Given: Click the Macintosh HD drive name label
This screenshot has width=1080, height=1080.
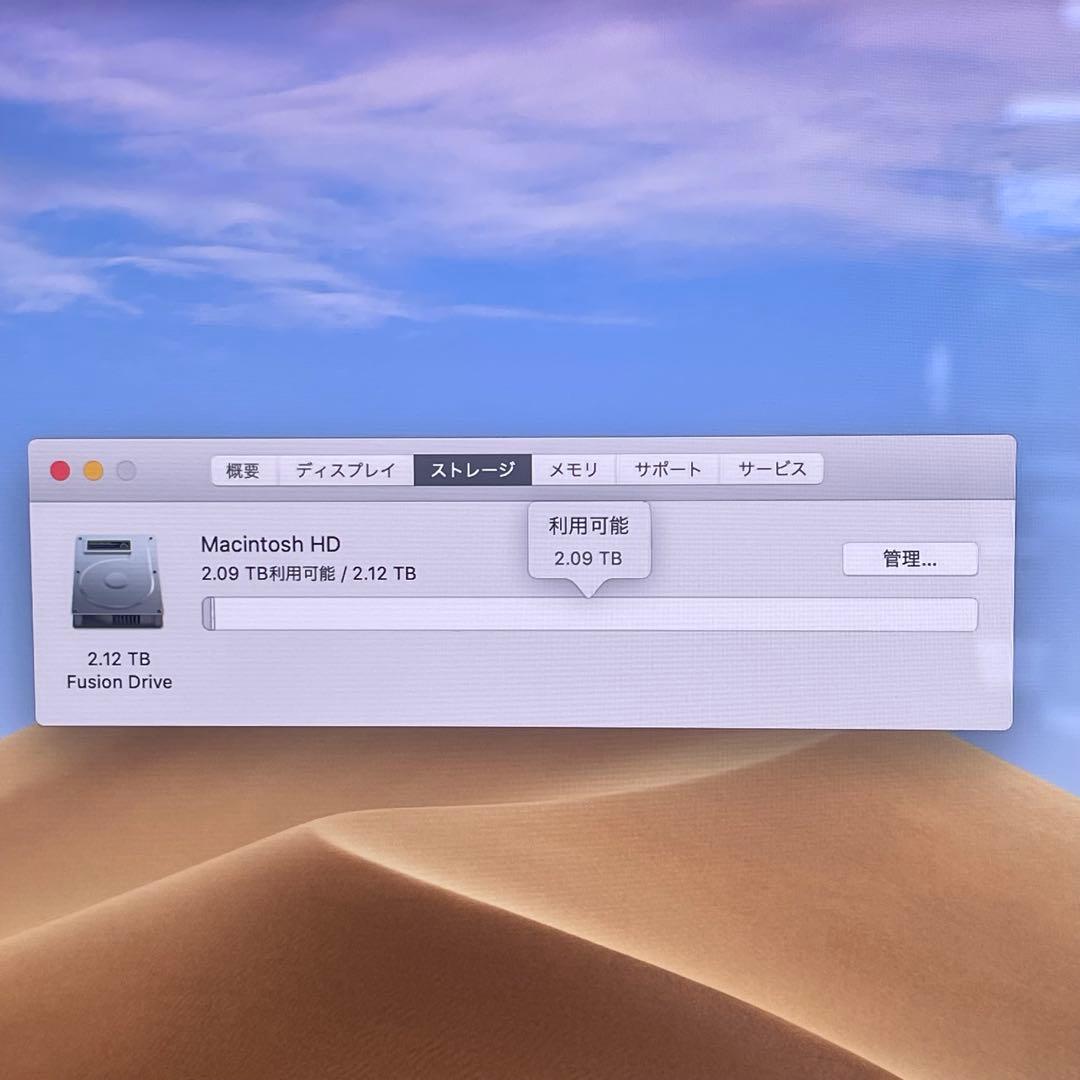Looking at the screenshot, I should click(271, 544).
